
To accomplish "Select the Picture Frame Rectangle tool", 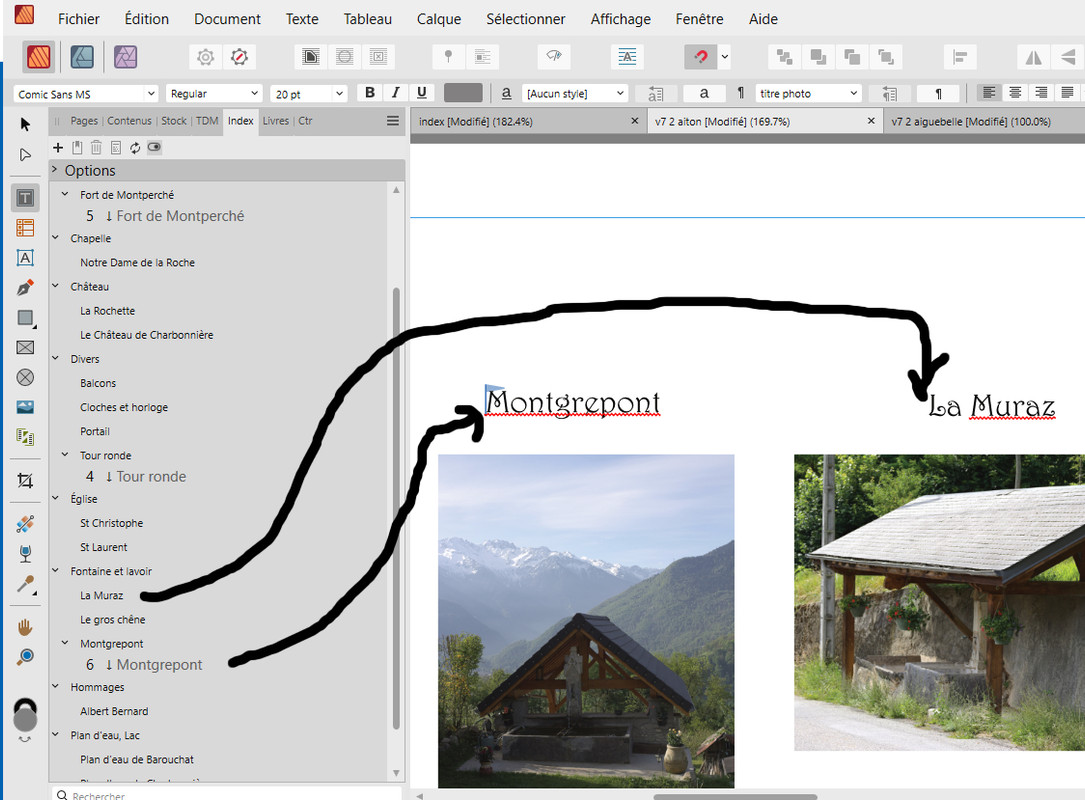I will pyautogui.click(x=25, y=347).
